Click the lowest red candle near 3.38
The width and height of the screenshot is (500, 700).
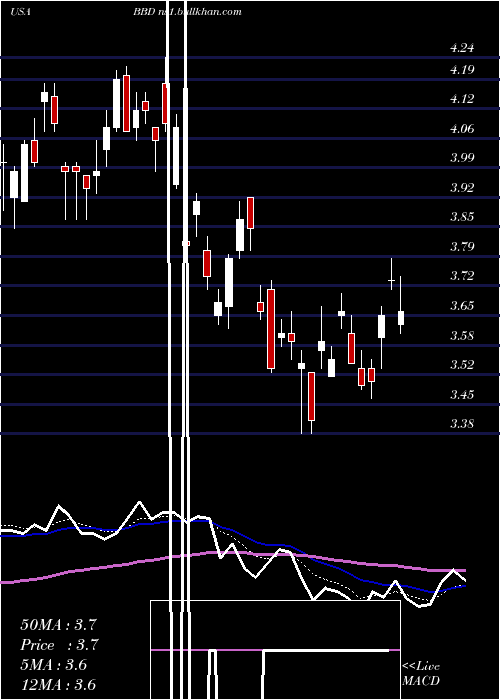(x=312, y=396)
